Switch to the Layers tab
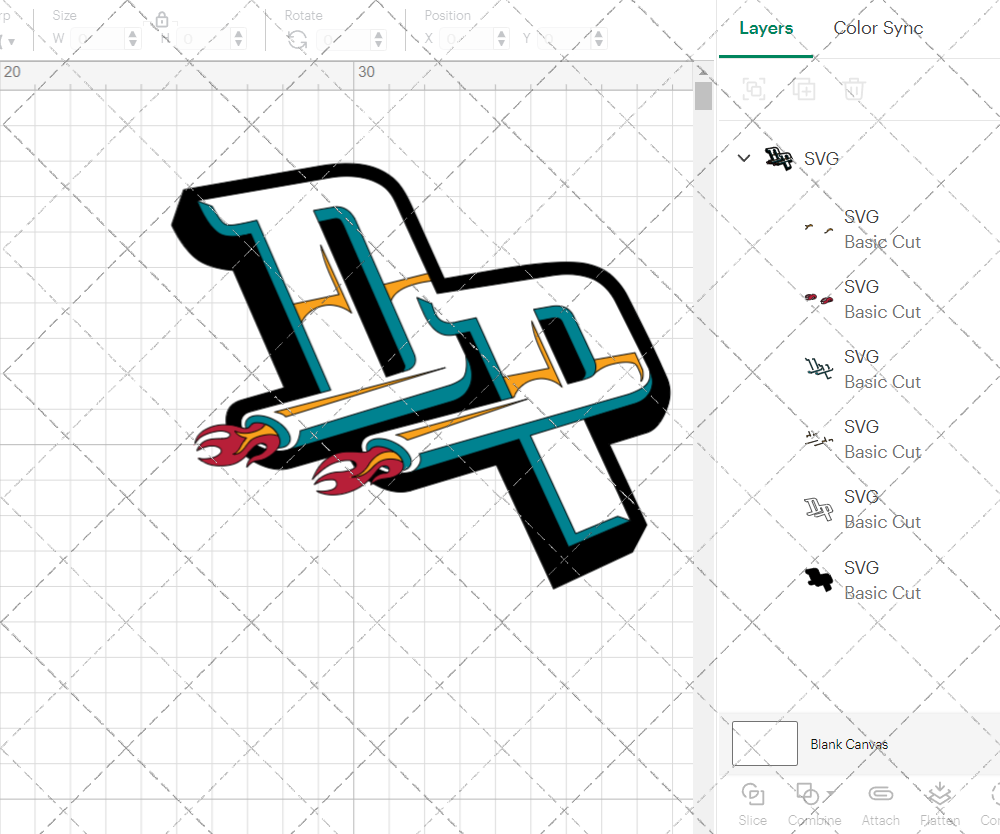Image resolution: width=1000 pixels, height=834 pixels. pyautogui.click(x=765, y=28)
